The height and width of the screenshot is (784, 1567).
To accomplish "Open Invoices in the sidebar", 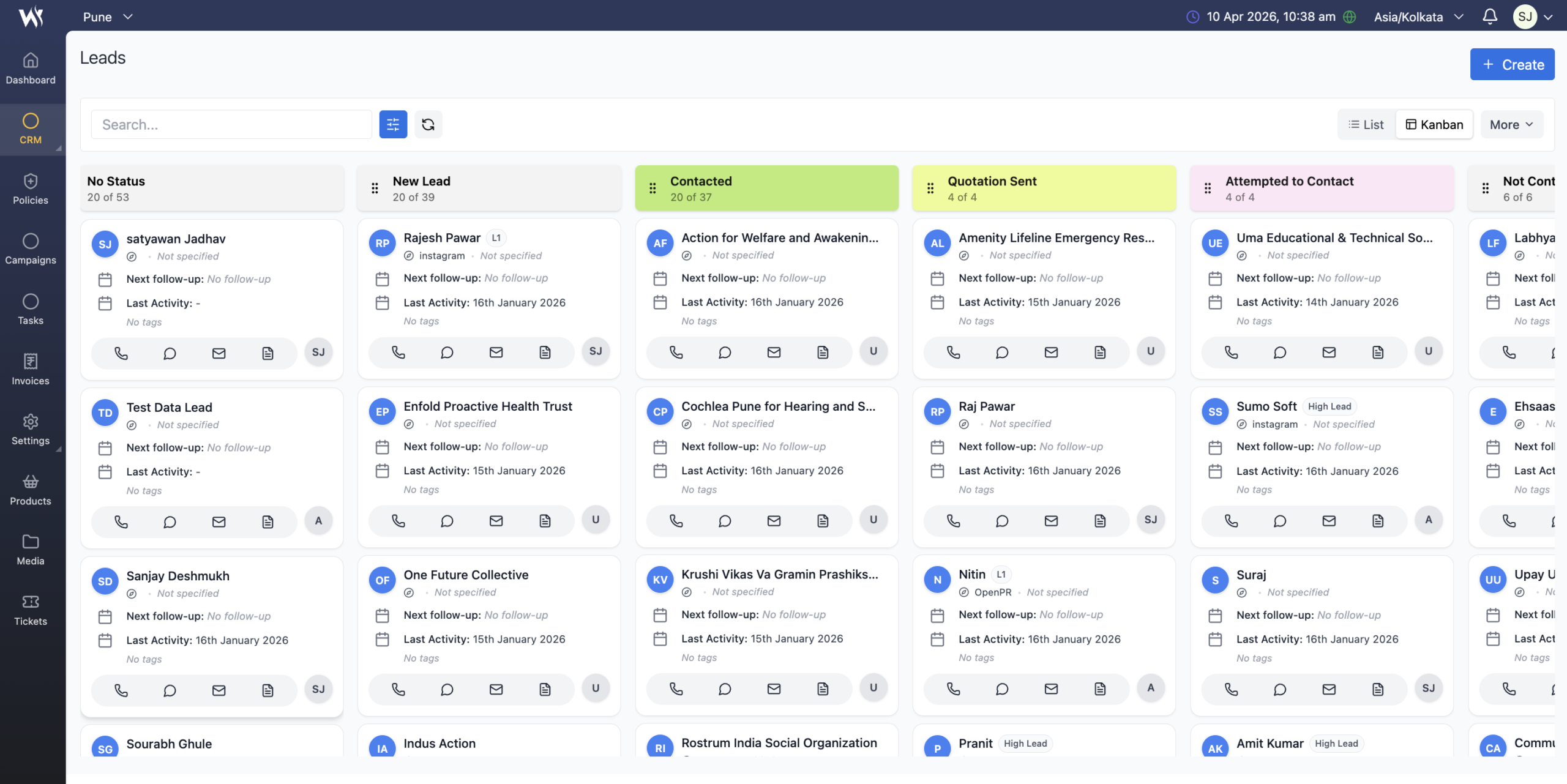I will 31,370.
